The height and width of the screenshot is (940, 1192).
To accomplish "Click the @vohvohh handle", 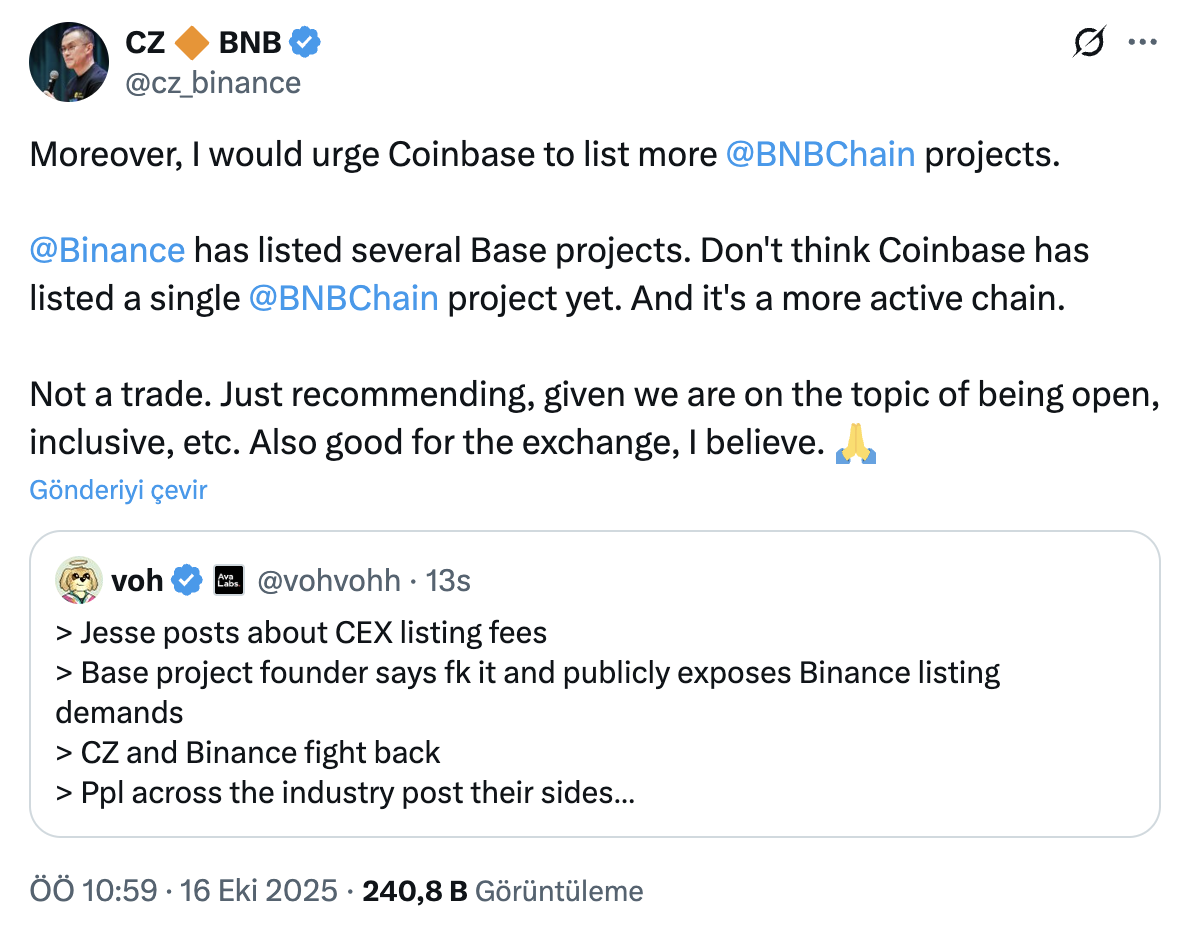I will click(329, 580).
